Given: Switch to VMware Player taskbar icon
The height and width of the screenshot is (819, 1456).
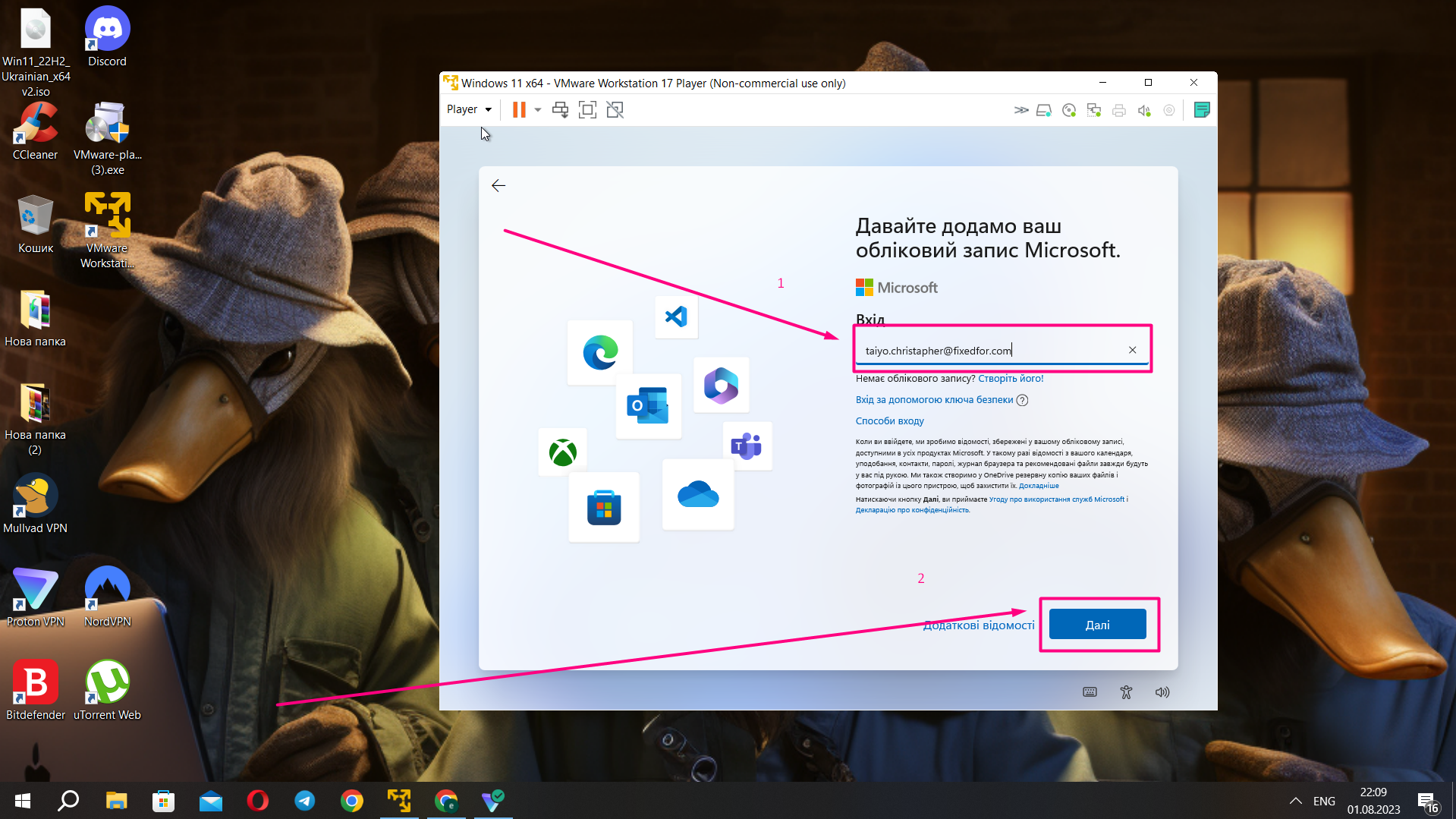Looking at the screenshot, I should coord(399,800).
